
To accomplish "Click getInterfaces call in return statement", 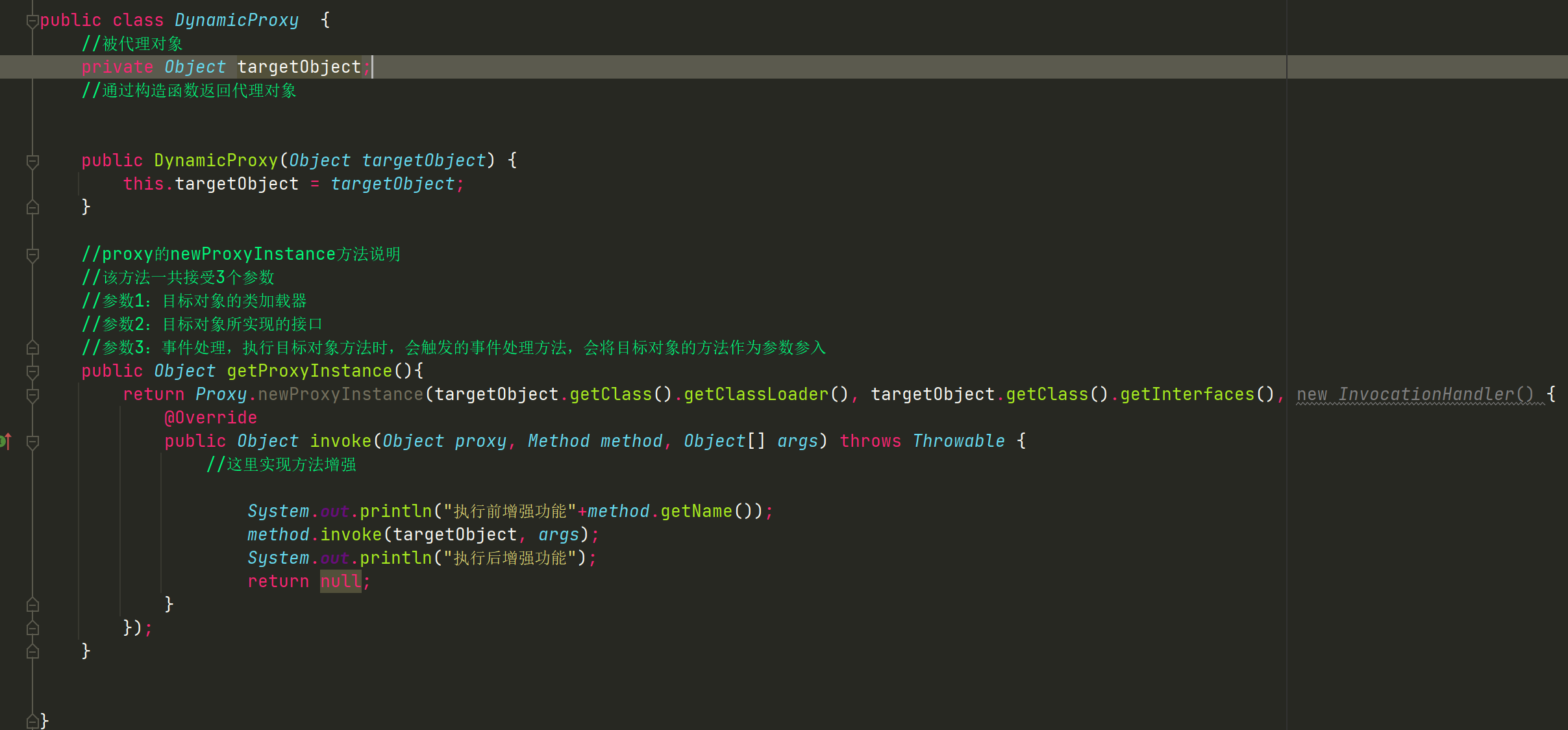I will [1187, 394].
